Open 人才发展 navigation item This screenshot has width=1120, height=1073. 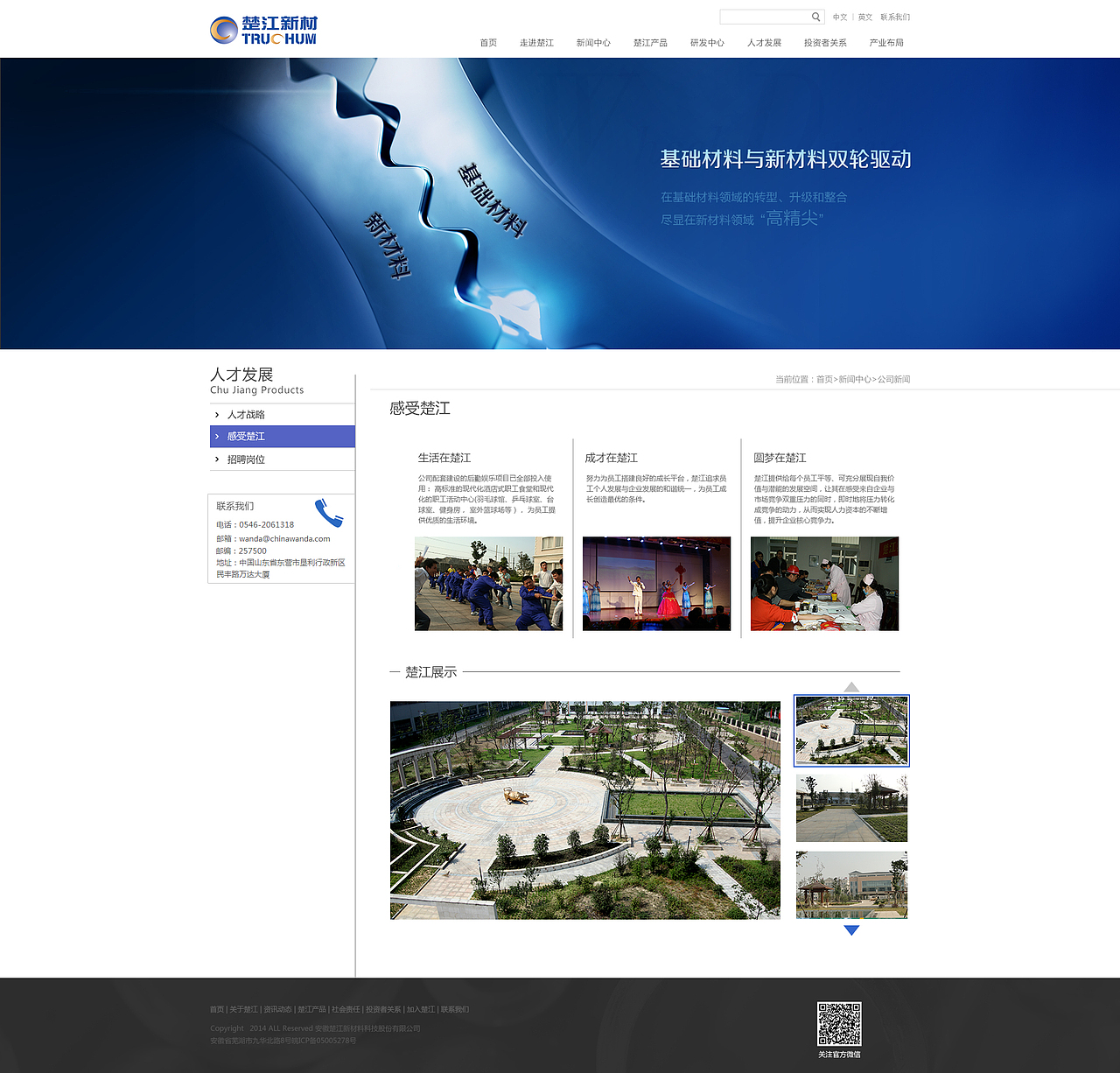[x=764, y=42]
